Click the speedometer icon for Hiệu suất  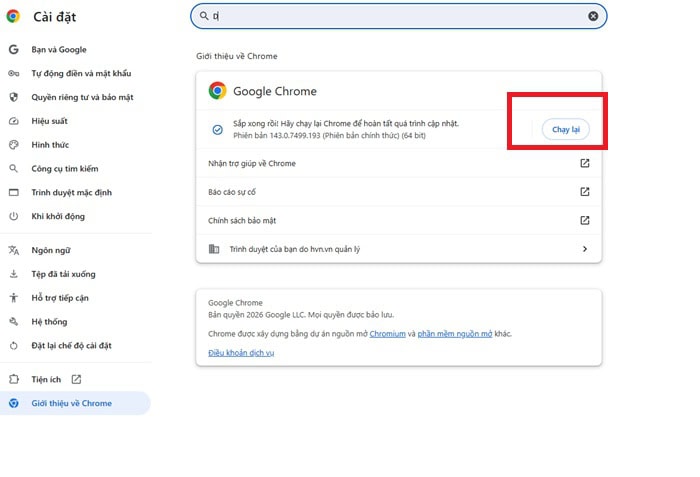pos(14,121)
